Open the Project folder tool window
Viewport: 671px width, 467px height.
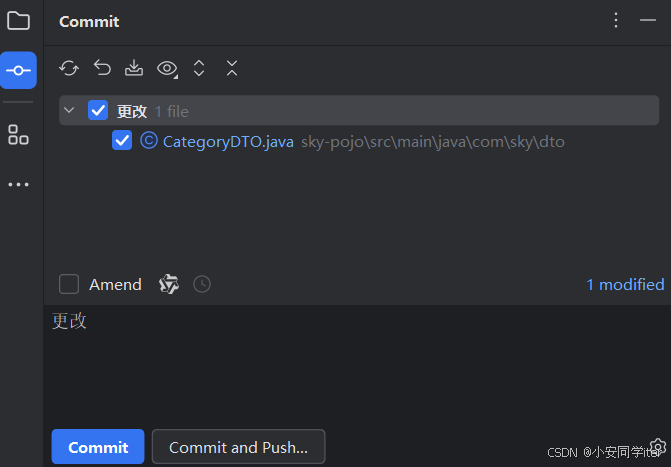point(18,21)
